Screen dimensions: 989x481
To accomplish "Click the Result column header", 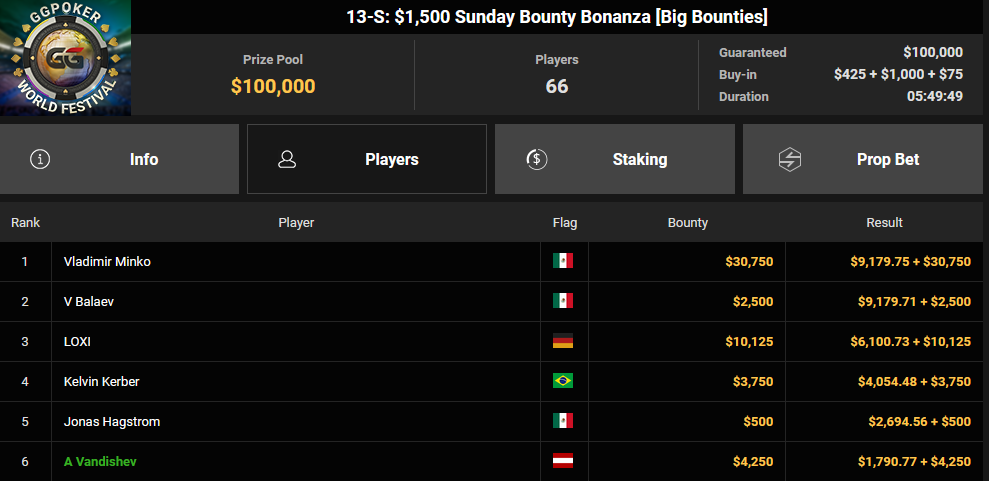I will click(x=884, y=223).
